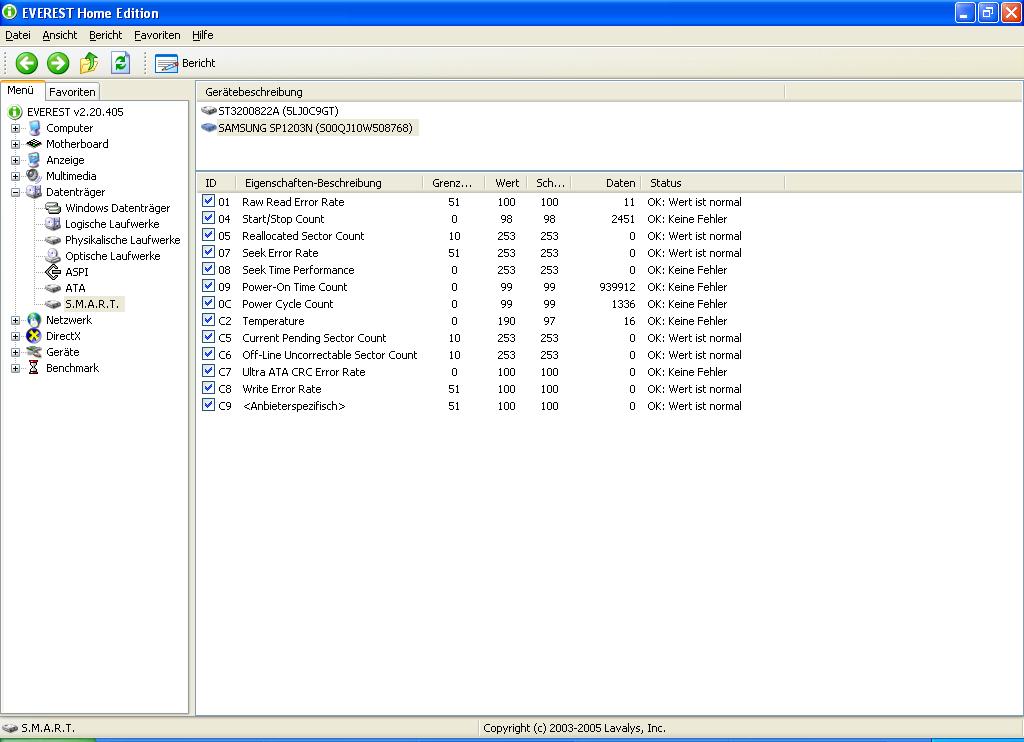Click the Gerätebeschreibung column header
Viewport: 1024px width, 742px height.
coord(490,92)
